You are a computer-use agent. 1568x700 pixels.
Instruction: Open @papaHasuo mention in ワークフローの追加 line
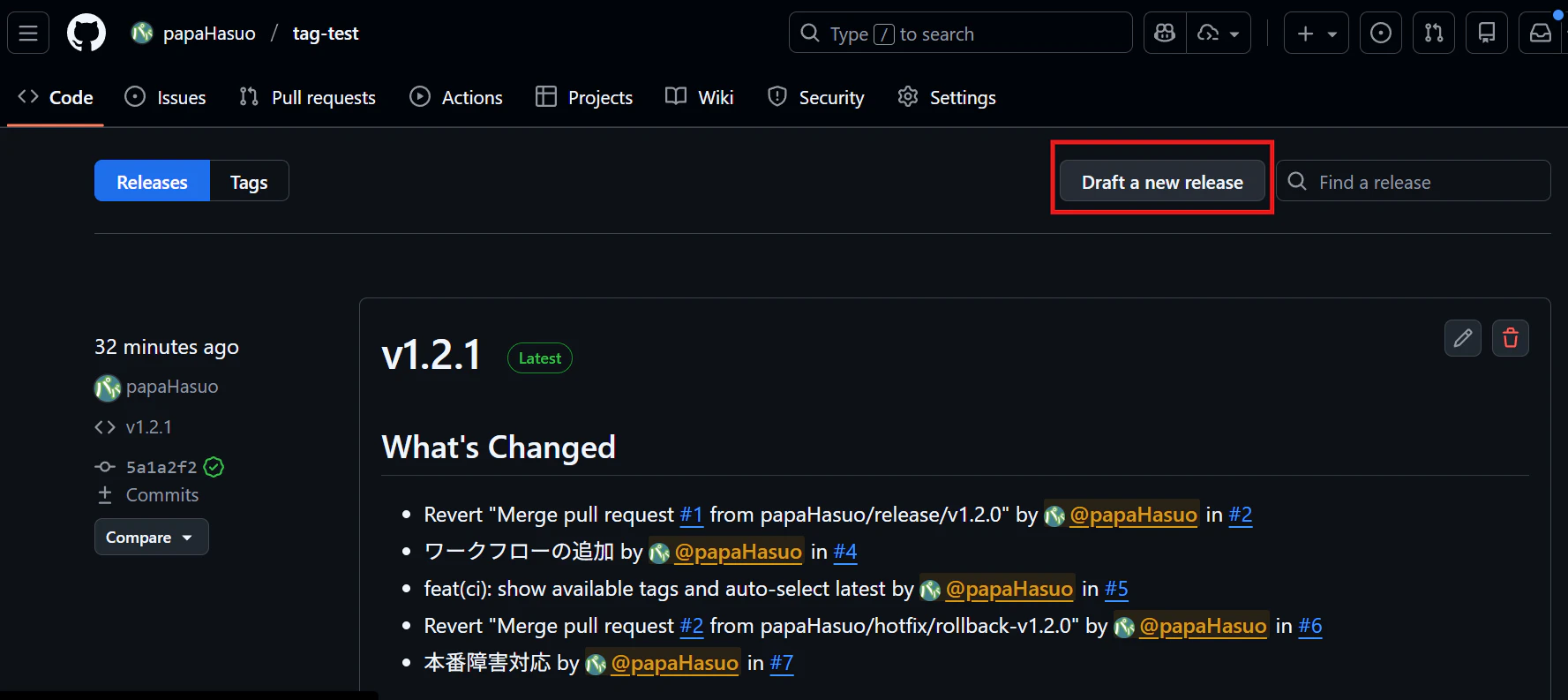tap(738, 552)
